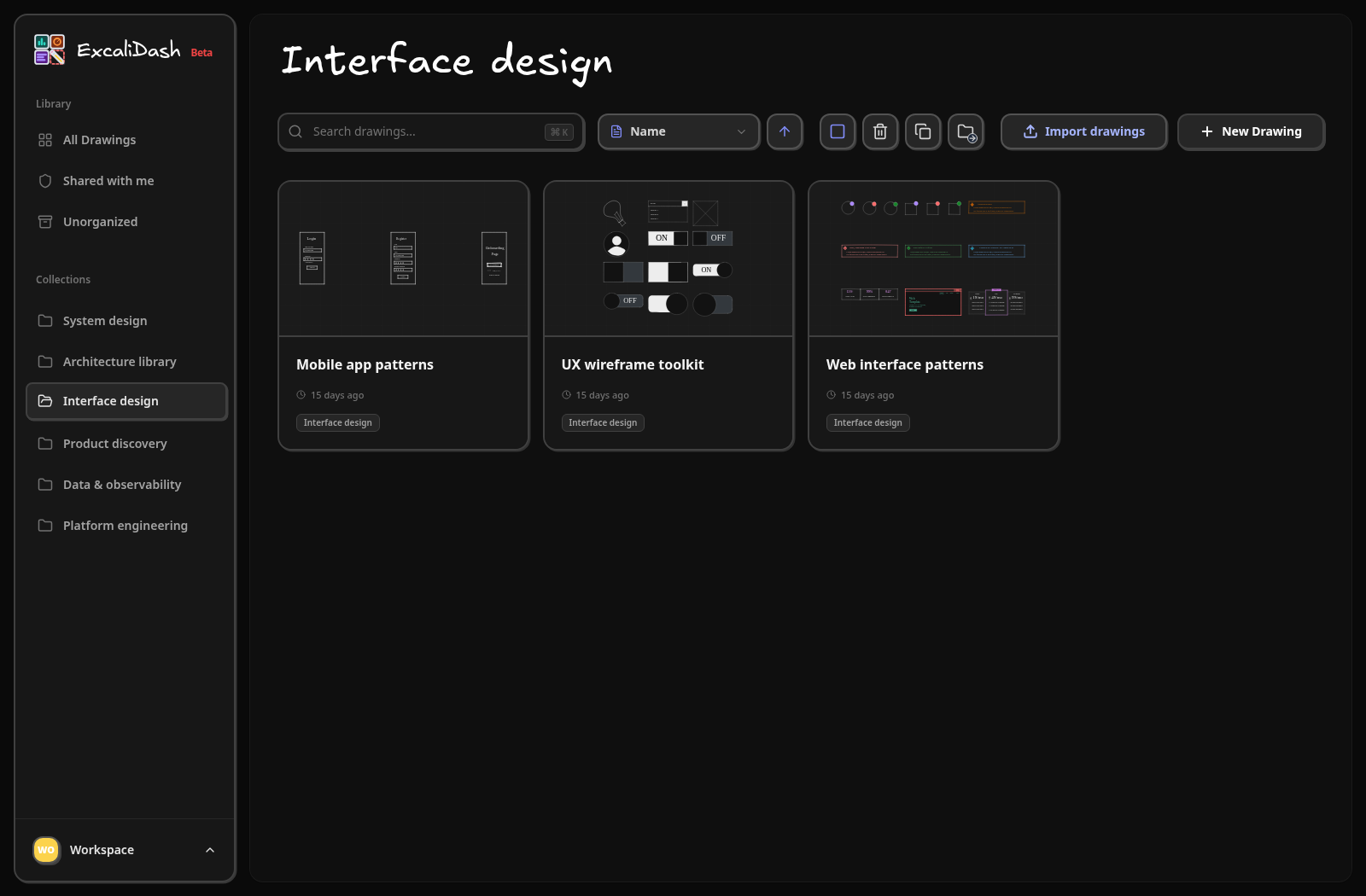Expand the Workspace menu chevron
Viewport: 1366px width, 896px height.
tap(210, 850)
